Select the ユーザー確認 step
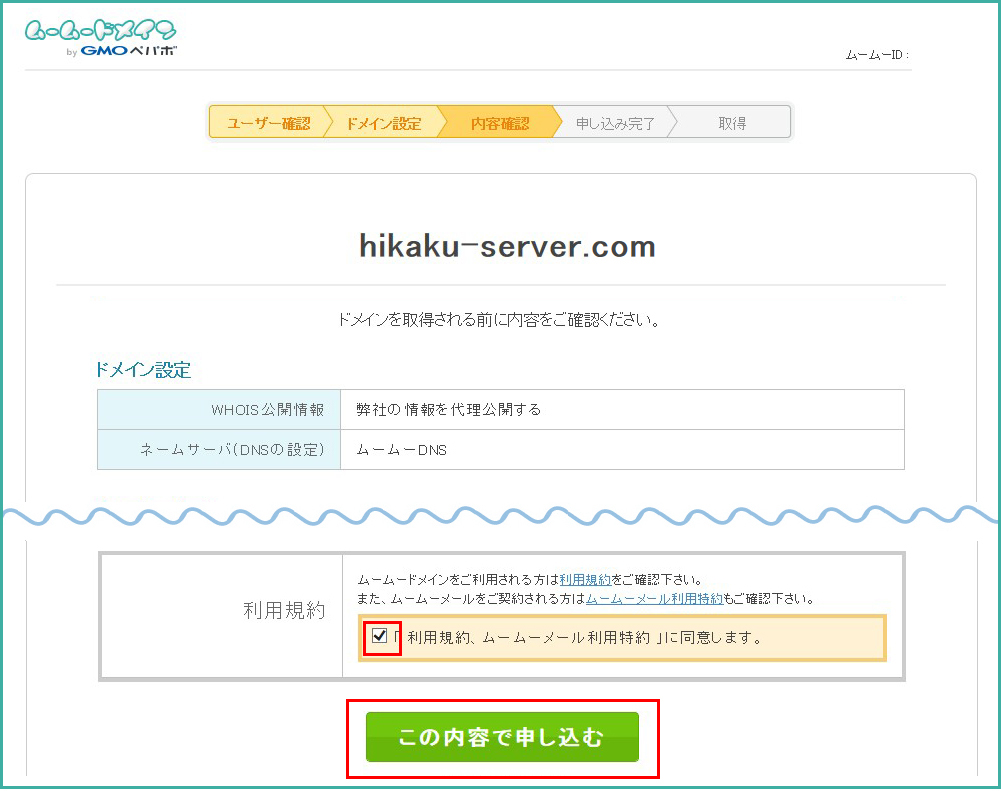 tap(267, 124)
